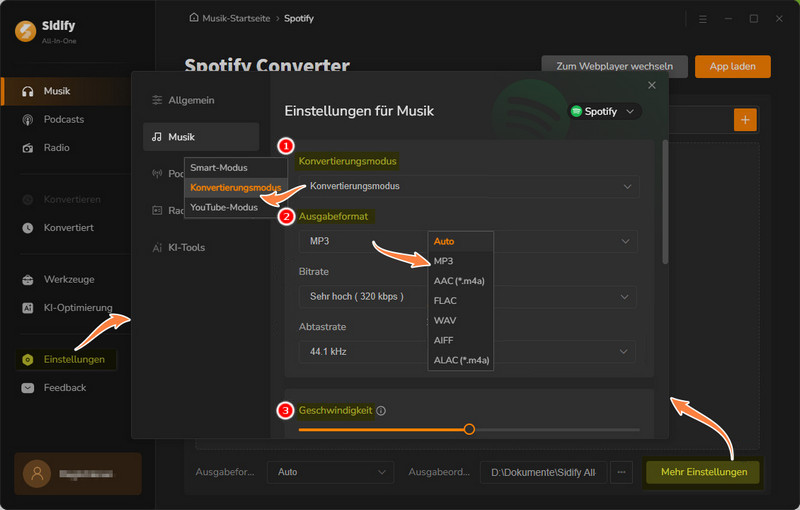Click Mehr Einstellungen button

(704, 472)
